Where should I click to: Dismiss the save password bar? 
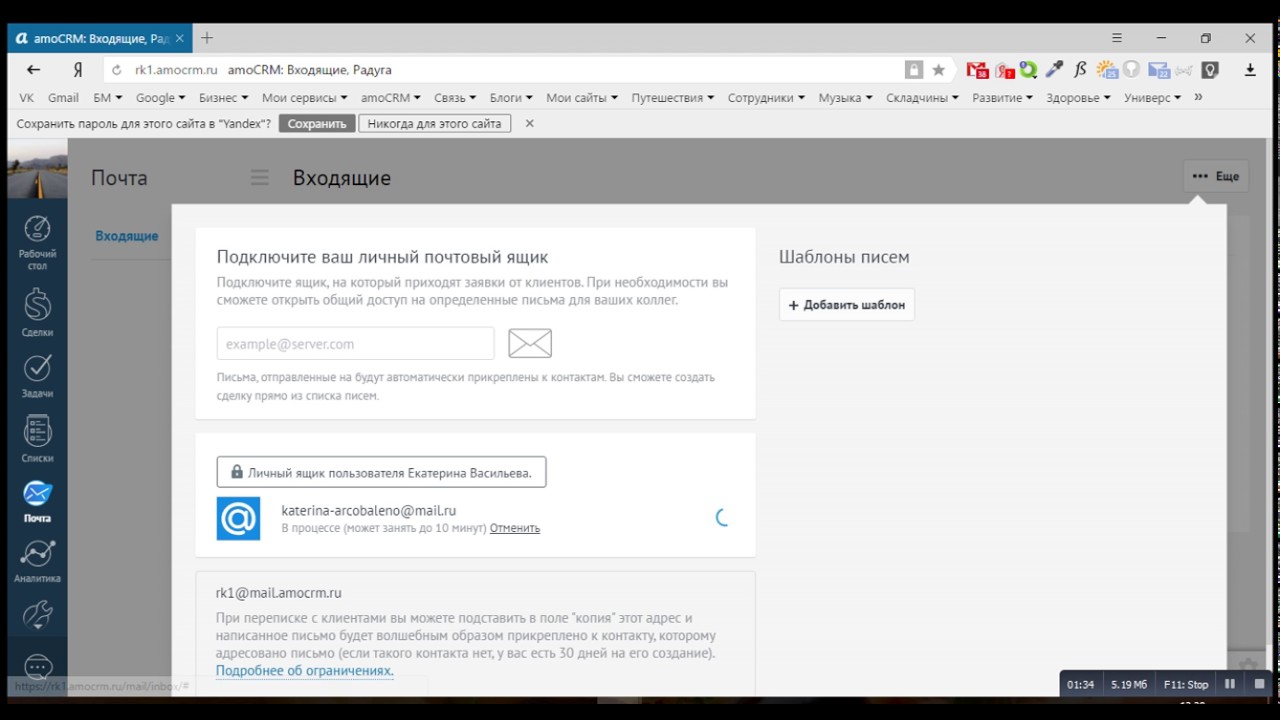pyautogui.click(x=530, y=124)
